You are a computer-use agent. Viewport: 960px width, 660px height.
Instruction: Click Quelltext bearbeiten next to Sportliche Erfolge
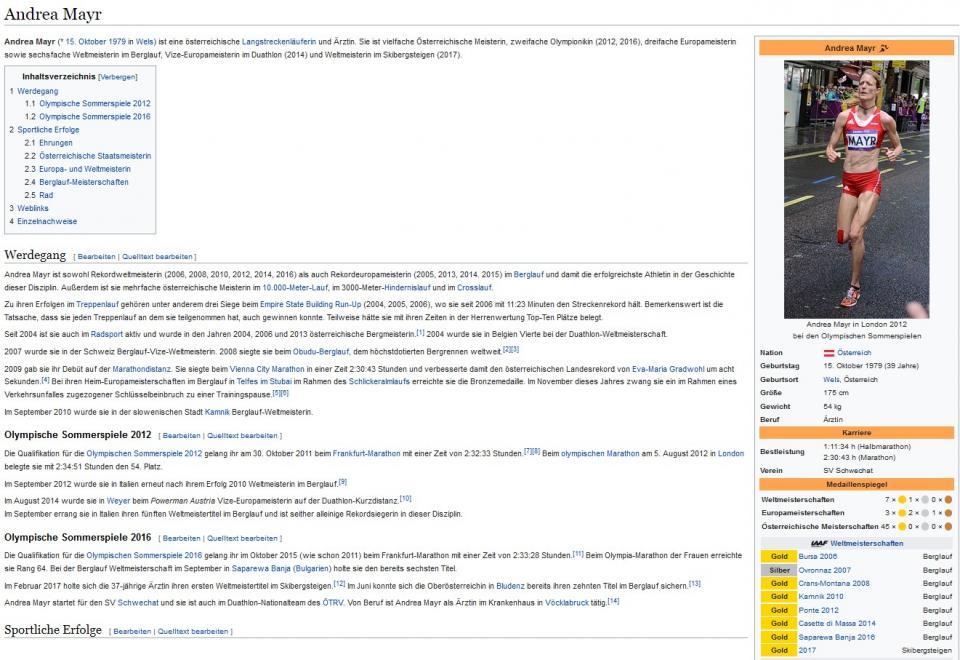[x=193, y=632]
